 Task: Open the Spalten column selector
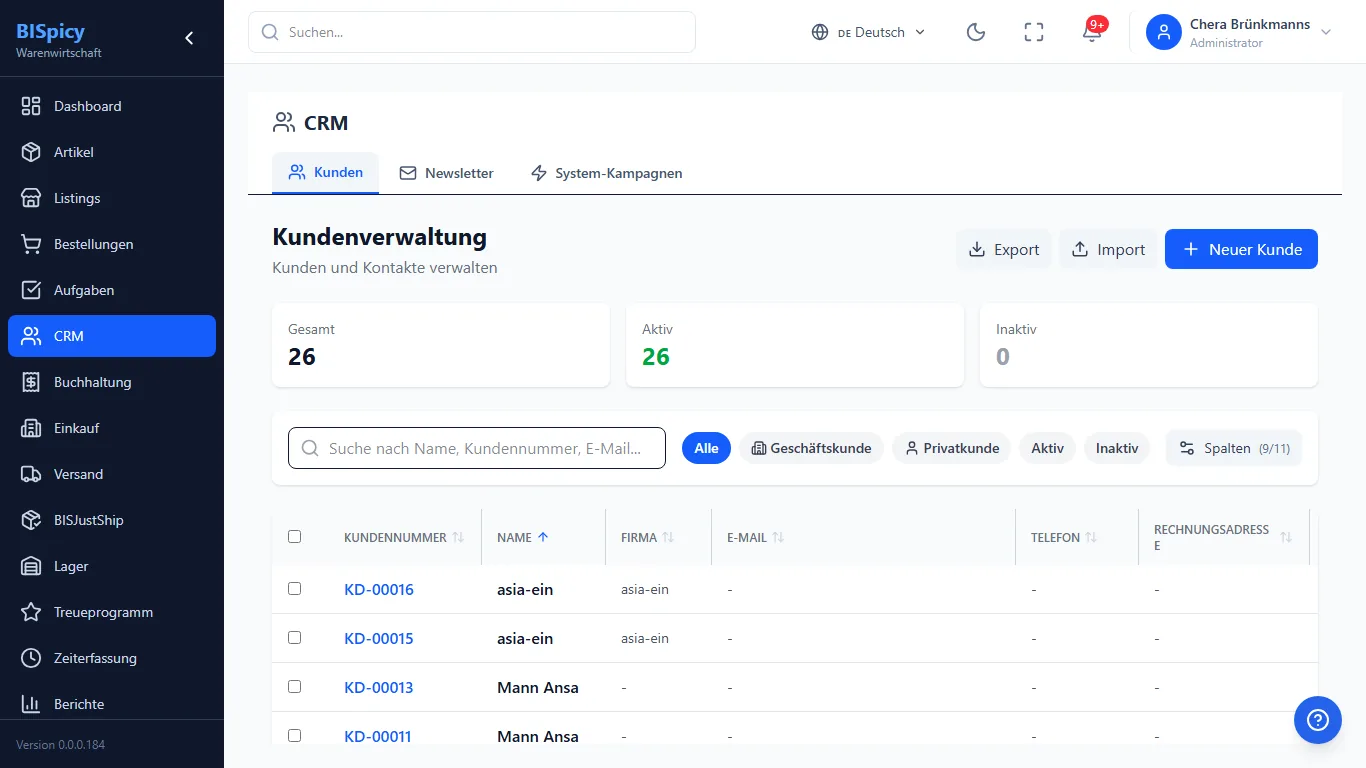click(x=1234, y=448)
